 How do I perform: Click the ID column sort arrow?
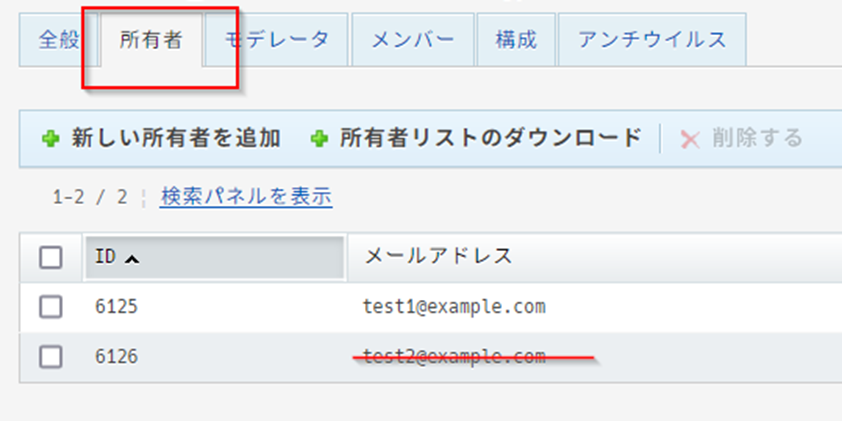tap(131, 258)
